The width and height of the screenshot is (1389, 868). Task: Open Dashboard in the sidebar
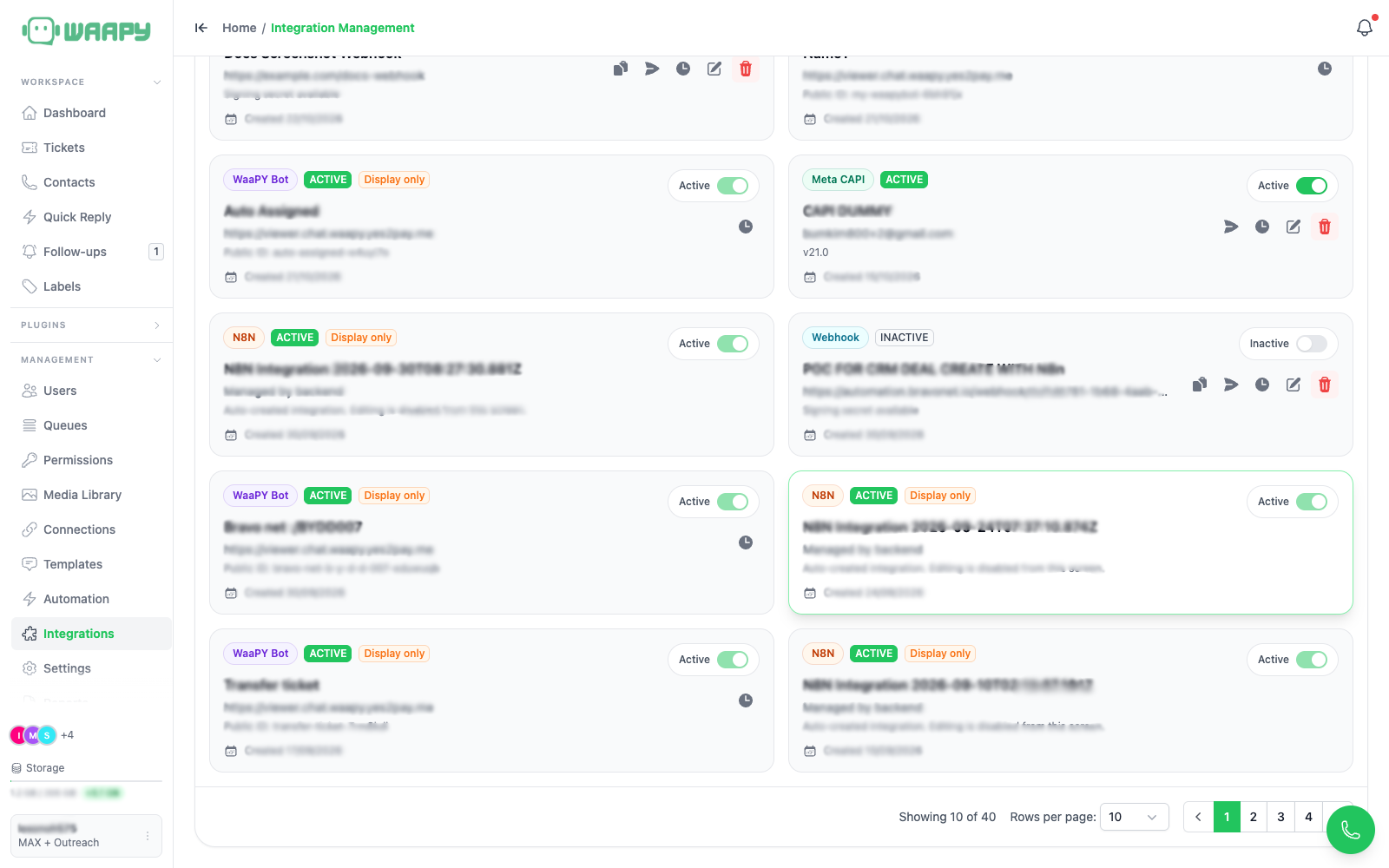91,113
